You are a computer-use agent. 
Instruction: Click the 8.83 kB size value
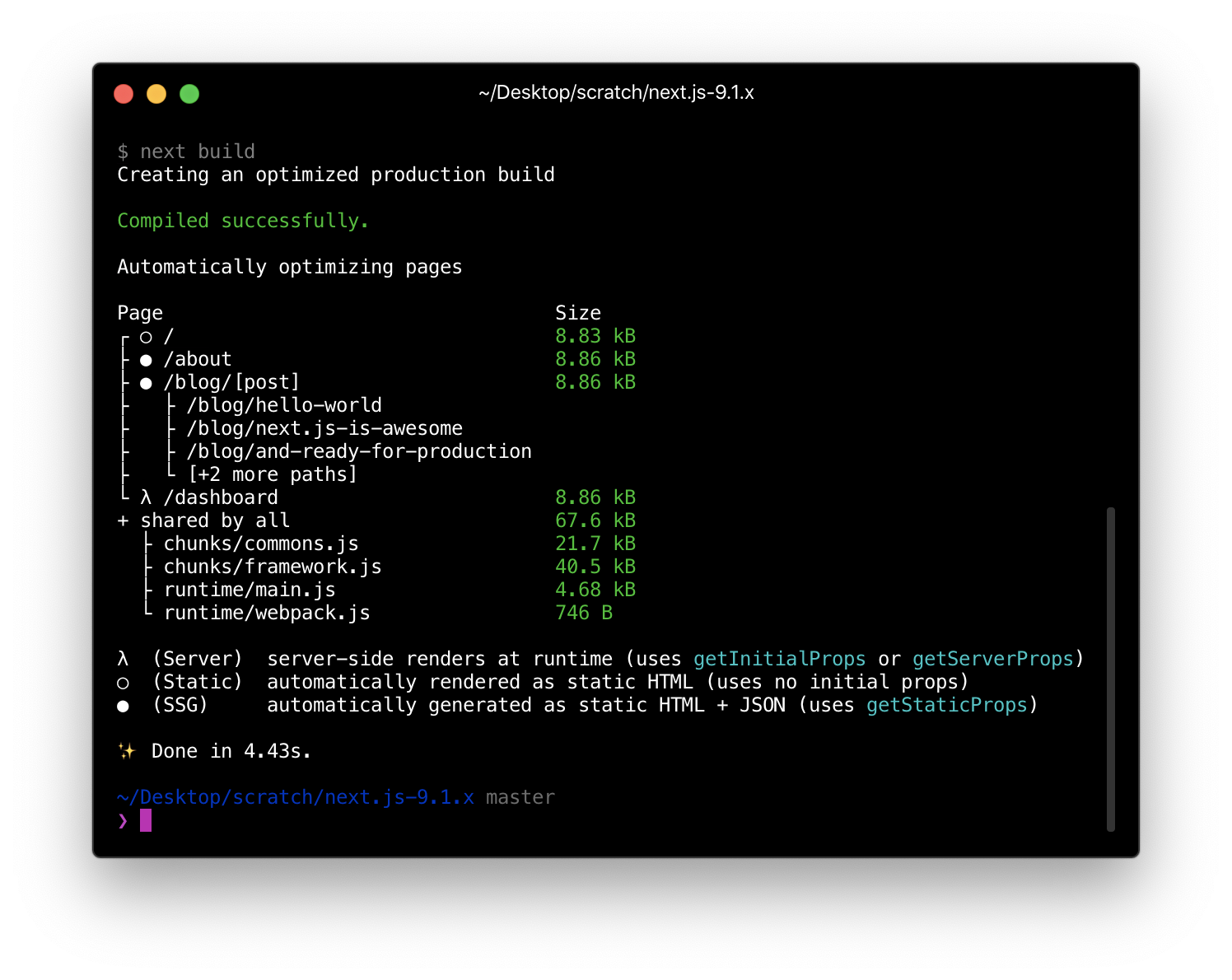point(595,336)
